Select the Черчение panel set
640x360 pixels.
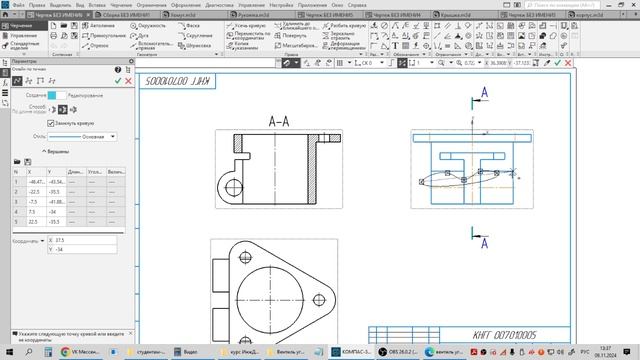[x=24, y=26]
